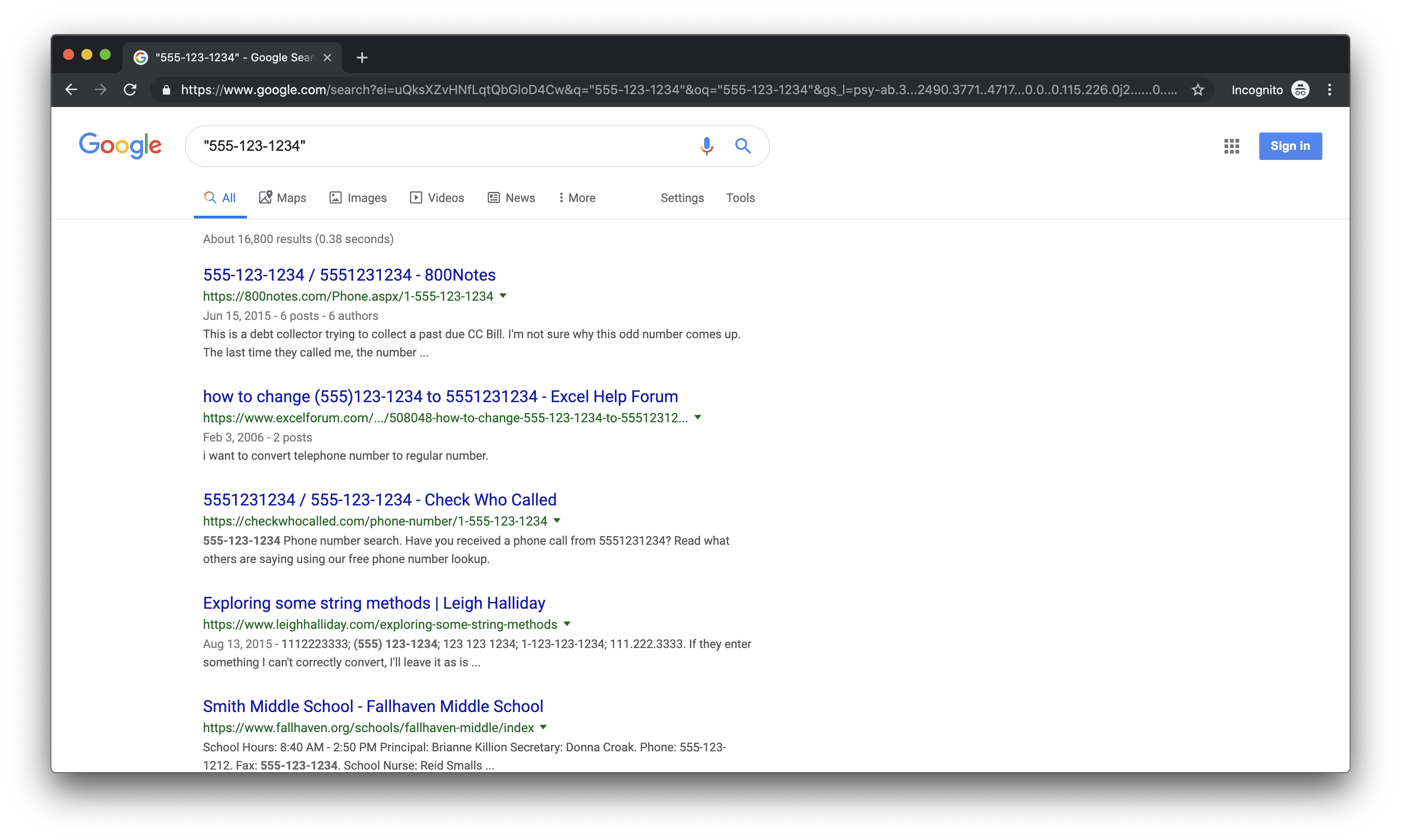The height and width of the screenshot is (840, 1401).
Task: Open the 800Notes result link
Action: (x=349, y=275)
